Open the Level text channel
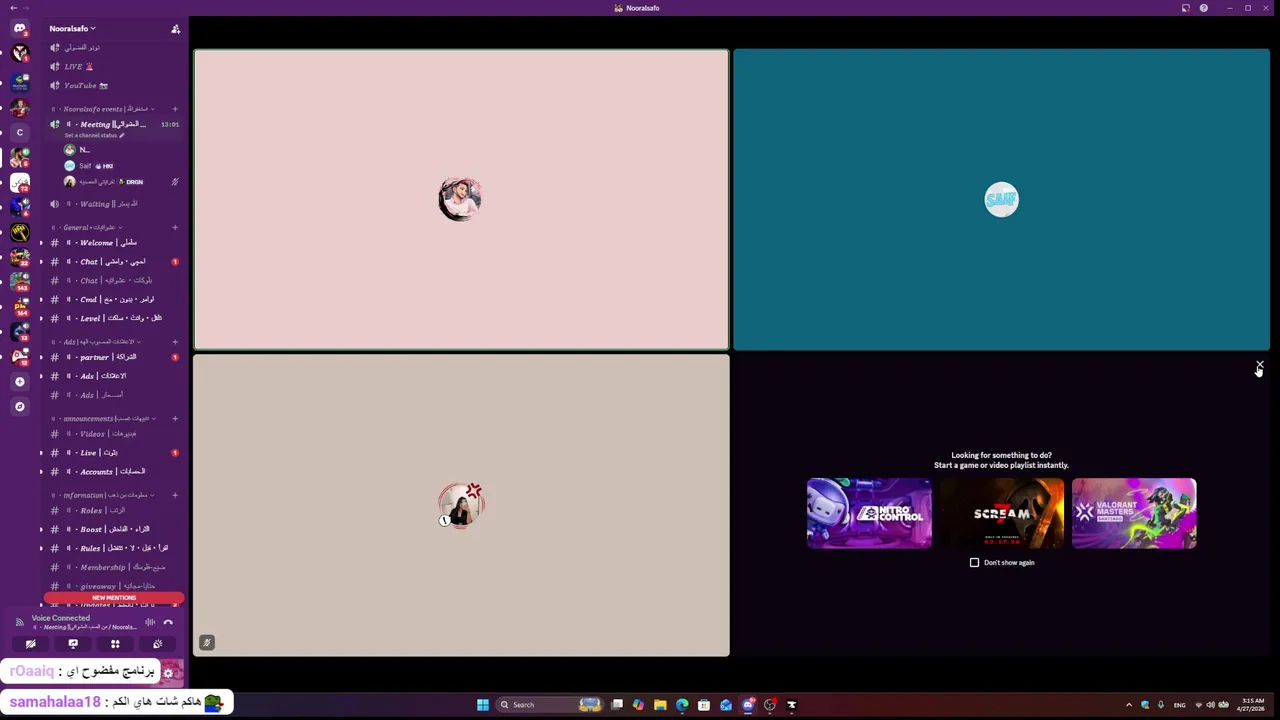1280x720 pixels. [x=113, y=318]
